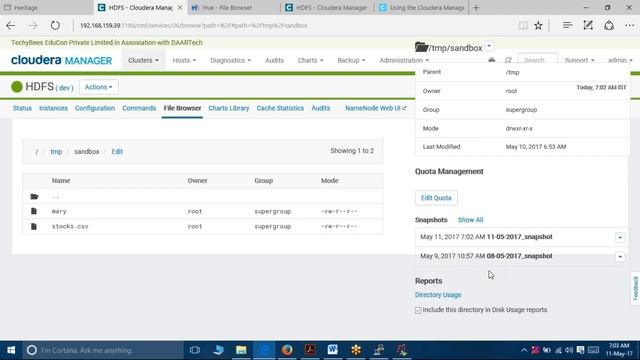
Task: Switch to Status tab
Action: pos(22,108)
